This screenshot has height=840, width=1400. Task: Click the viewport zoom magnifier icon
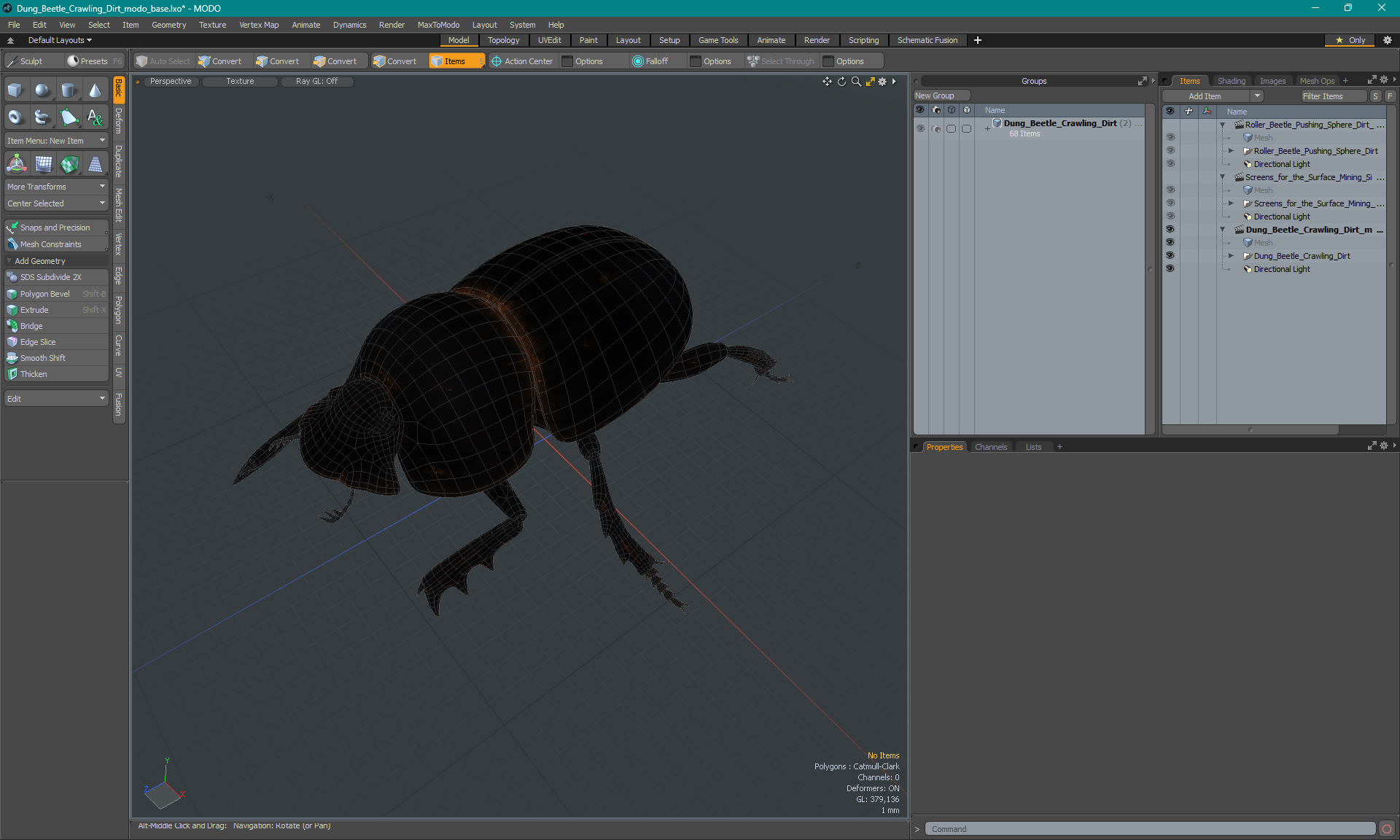click(856, 82)
